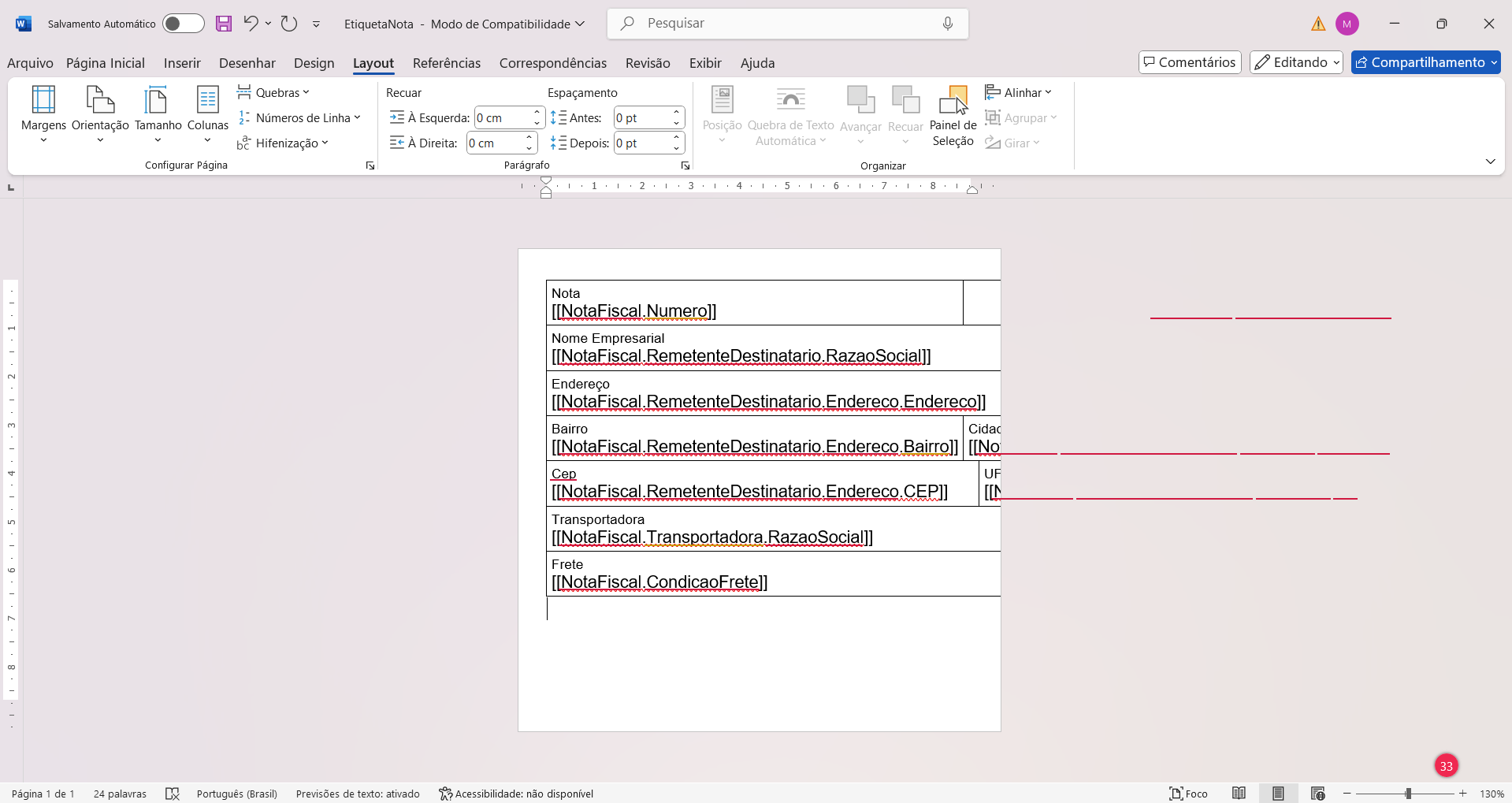Toggle Foco mode in status bar
The height and width of the screenshot is (803, 1512).
coord(1188,794)
